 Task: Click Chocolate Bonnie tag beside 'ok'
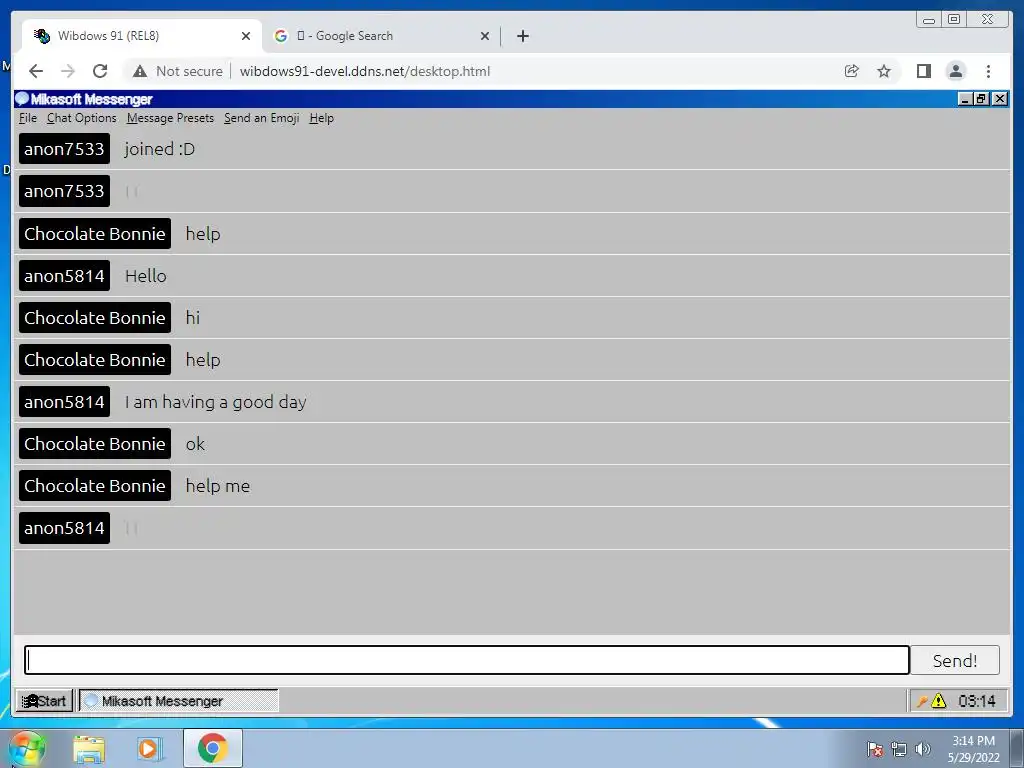[x=95, y=443]
